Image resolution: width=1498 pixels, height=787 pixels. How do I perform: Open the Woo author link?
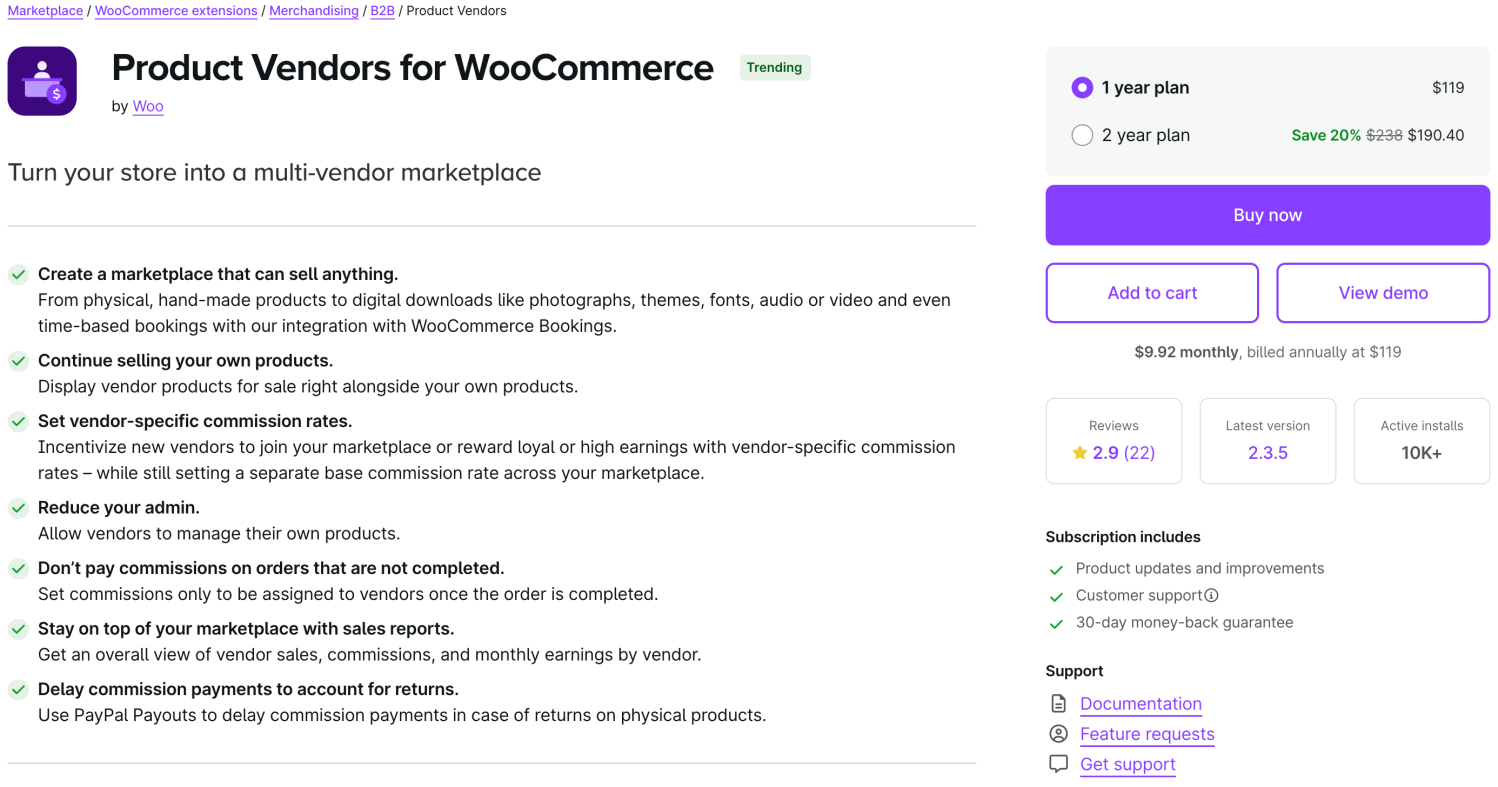[x=148, y=106]
